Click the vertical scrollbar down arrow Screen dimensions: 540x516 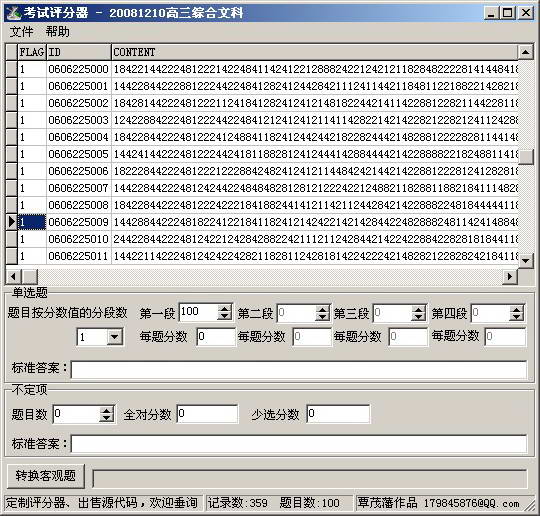coord(526,261)
